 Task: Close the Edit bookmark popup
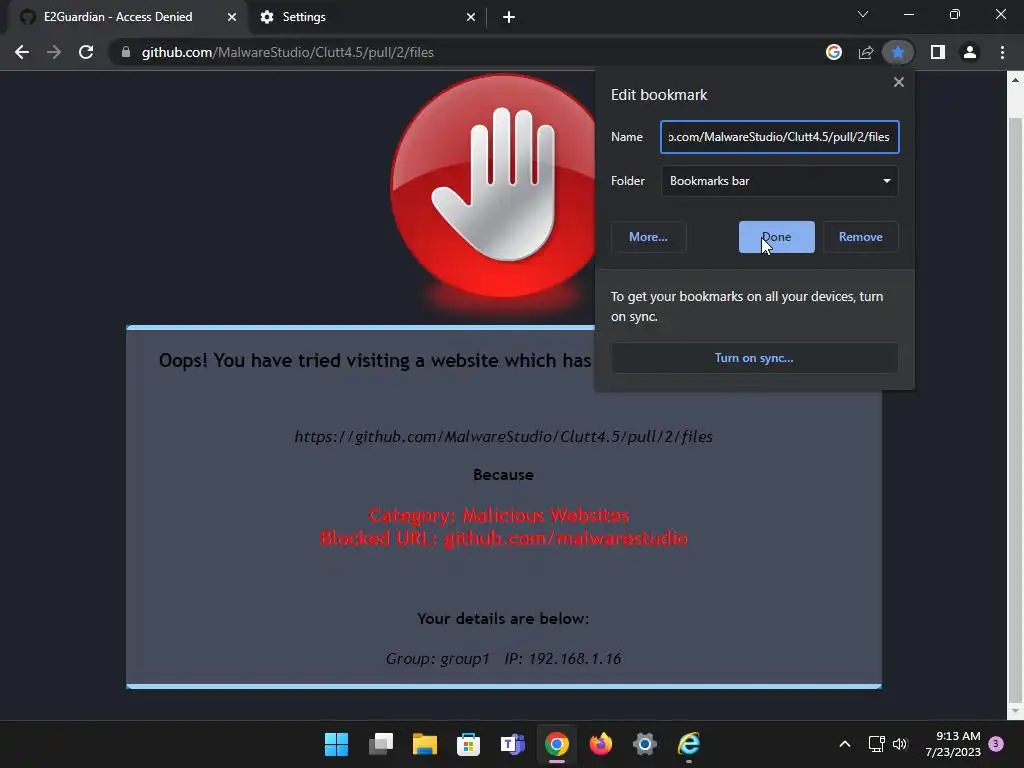(899, 82)
